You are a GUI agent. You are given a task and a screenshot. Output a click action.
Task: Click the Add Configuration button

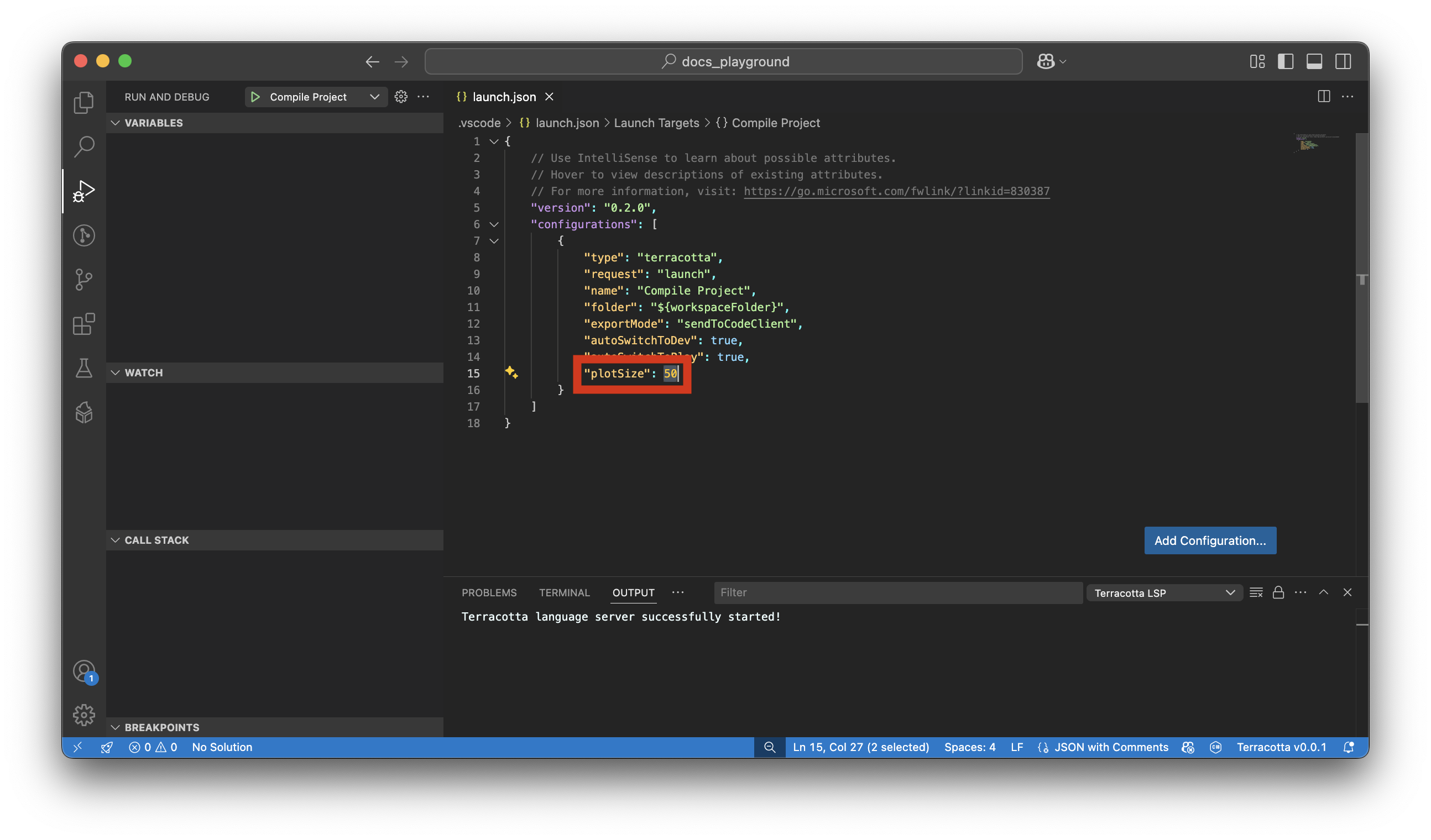coord(1210,541)
